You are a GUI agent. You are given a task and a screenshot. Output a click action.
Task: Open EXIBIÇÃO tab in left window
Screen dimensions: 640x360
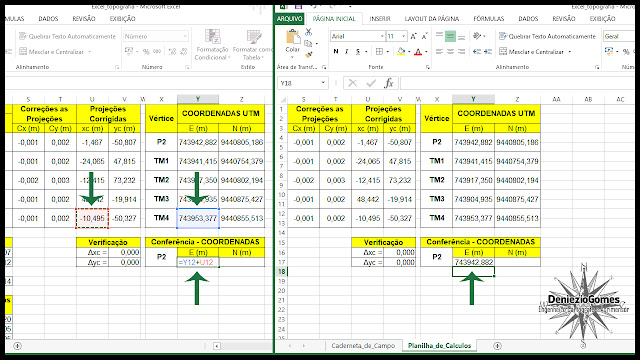coord(122,19)
